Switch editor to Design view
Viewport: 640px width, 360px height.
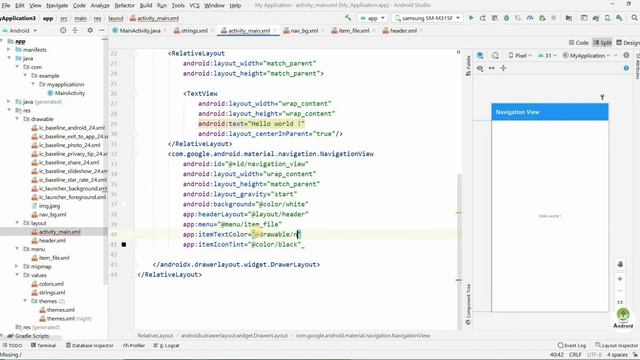pyautogui.click(x=628, y=42)
